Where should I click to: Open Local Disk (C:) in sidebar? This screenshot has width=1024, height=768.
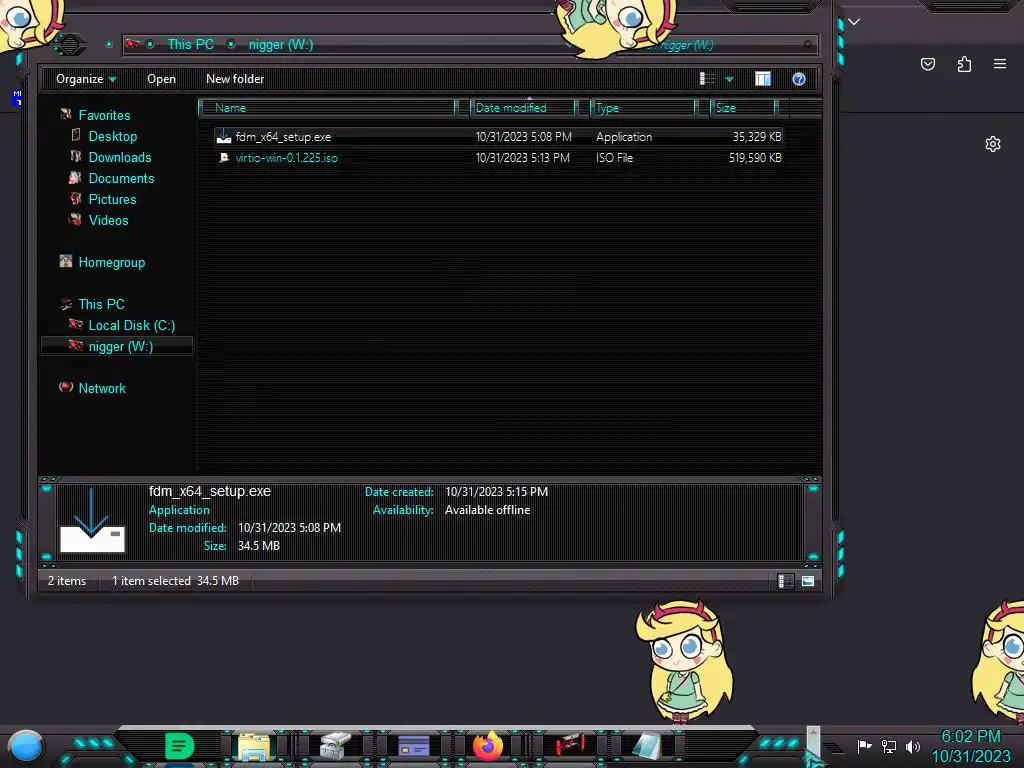click(132, 325)
